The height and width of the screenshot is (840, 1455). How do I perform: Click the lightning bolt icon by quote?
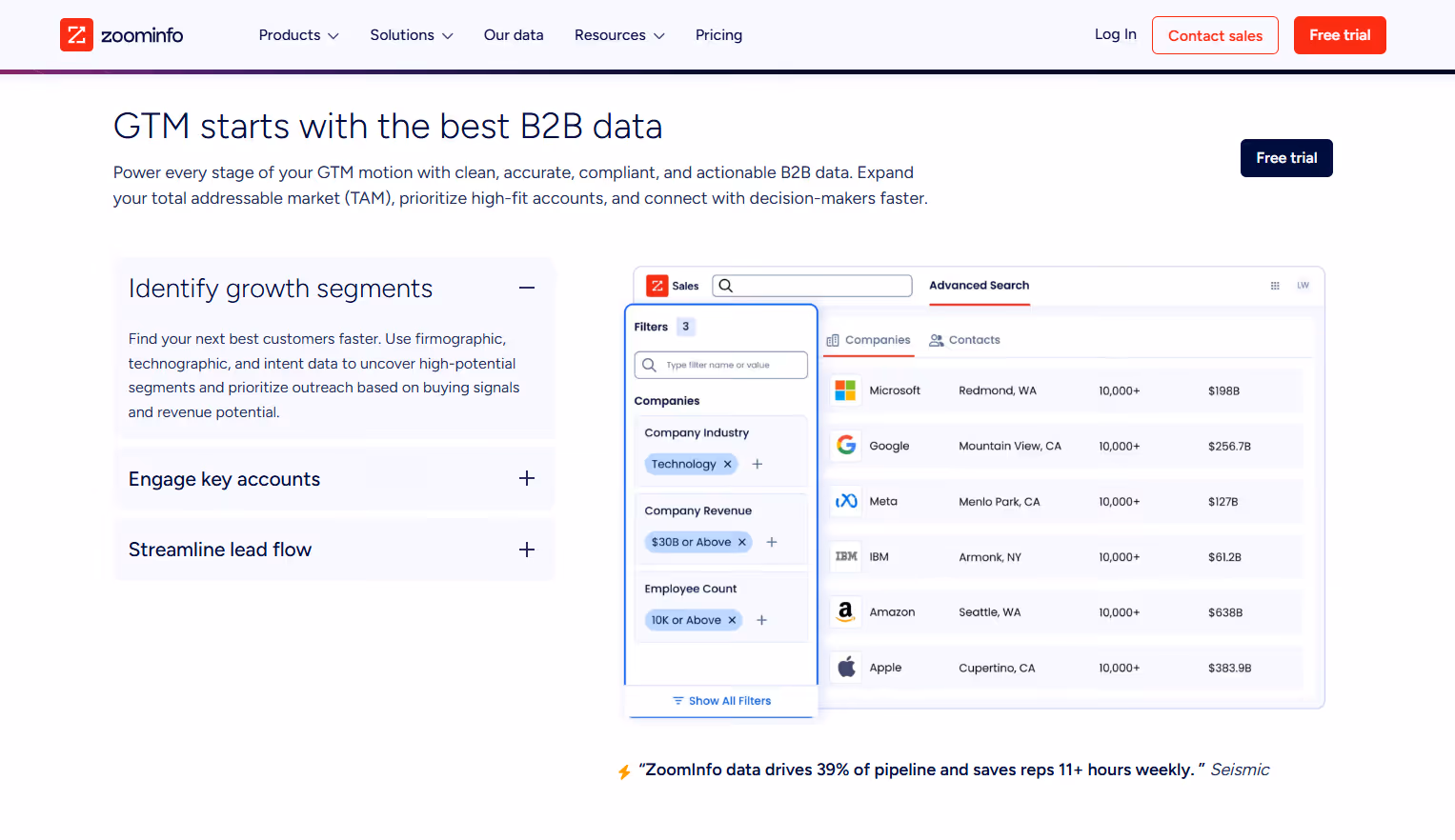(x=624, y=771)
